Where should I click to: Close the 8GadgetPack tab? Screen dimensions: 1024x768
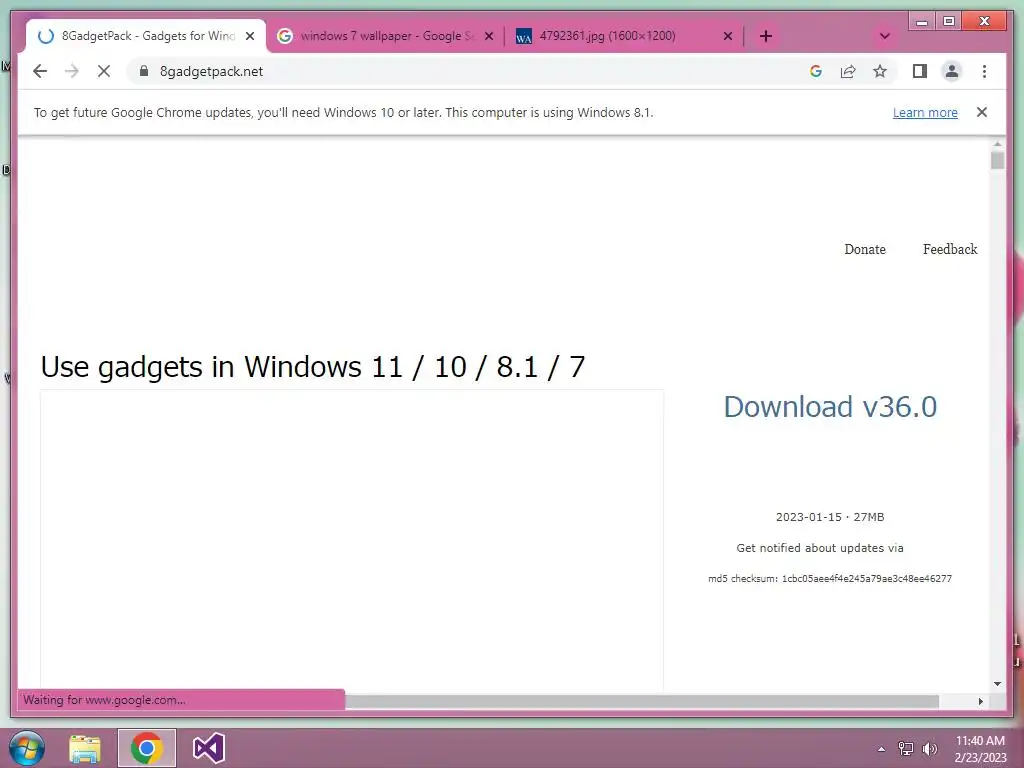(249, 36)
